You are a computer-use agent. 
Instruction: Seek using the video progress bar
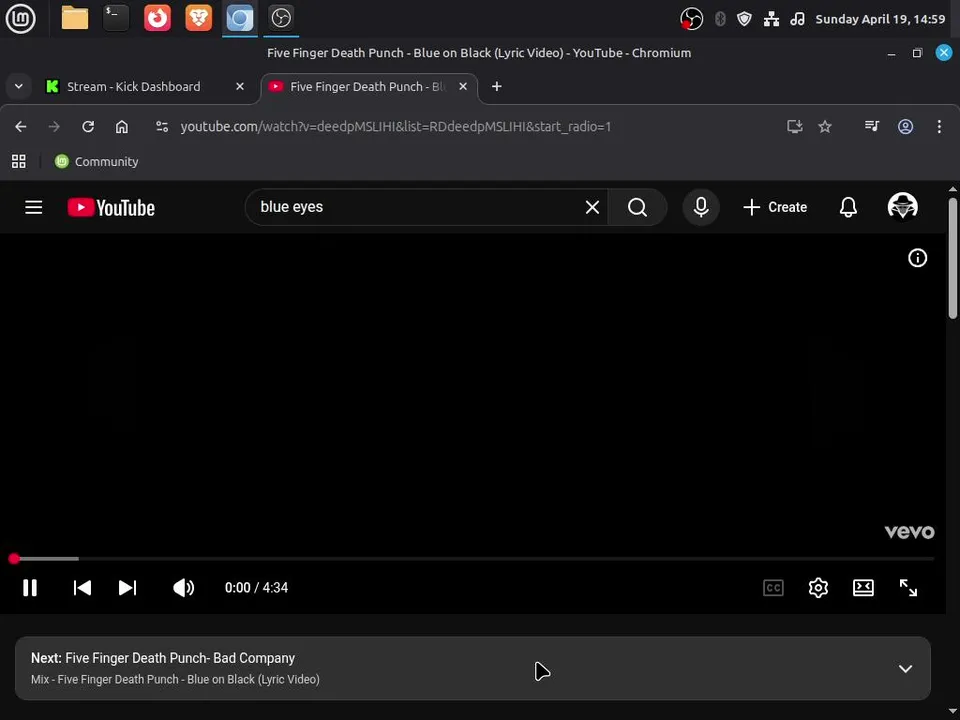[x=472, y=559]
